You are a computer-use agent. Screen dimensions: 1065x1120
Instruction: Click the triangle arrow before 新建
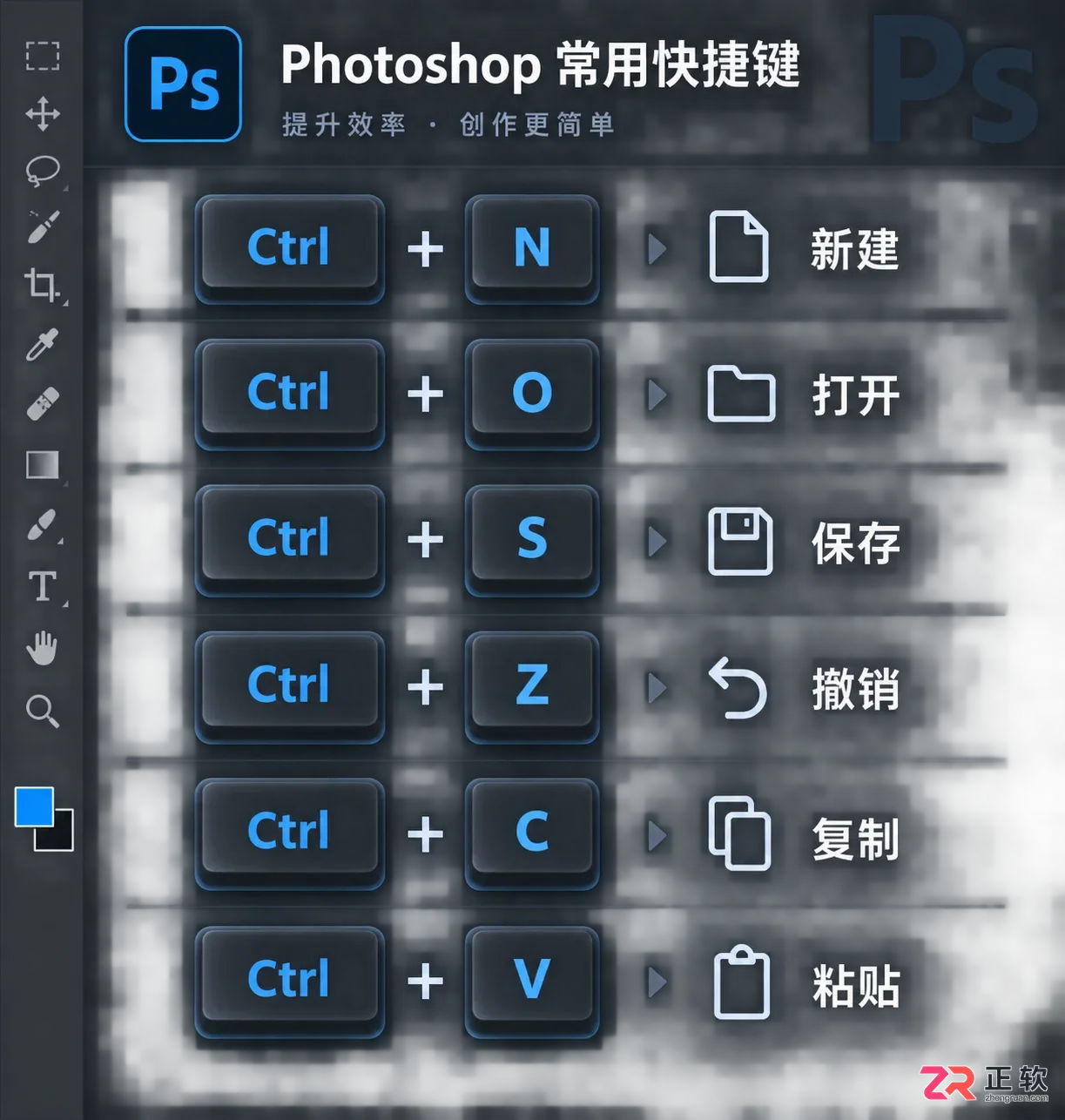click(x=657, y=248)
